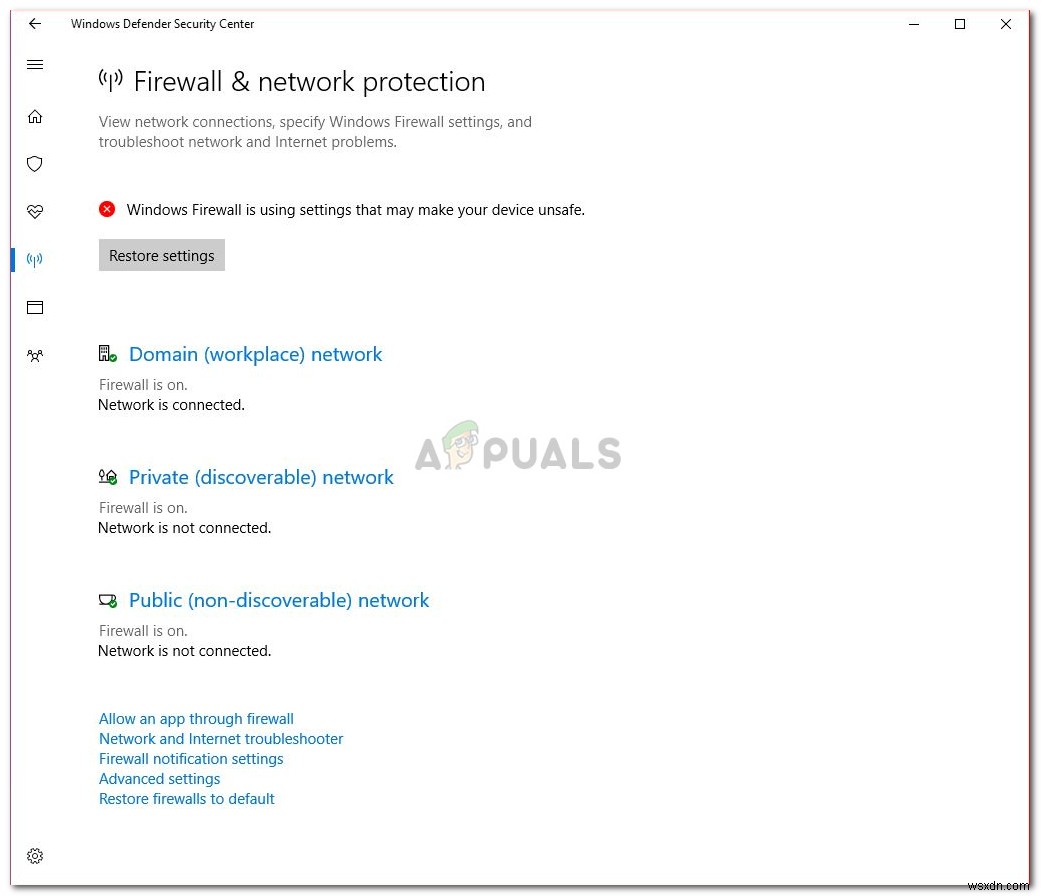
Task: Open Family options people icon
Action: 35,356
